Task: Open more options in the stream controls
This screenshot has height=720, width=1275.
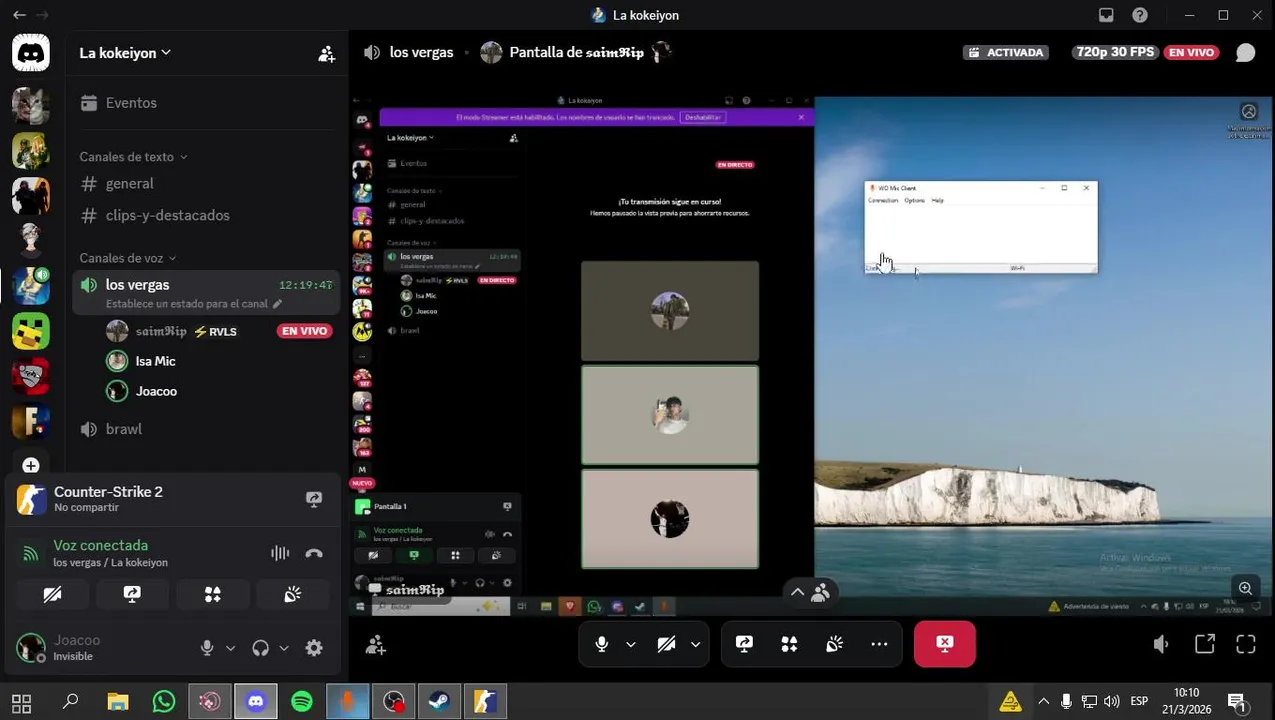Action: pos(879,644)
